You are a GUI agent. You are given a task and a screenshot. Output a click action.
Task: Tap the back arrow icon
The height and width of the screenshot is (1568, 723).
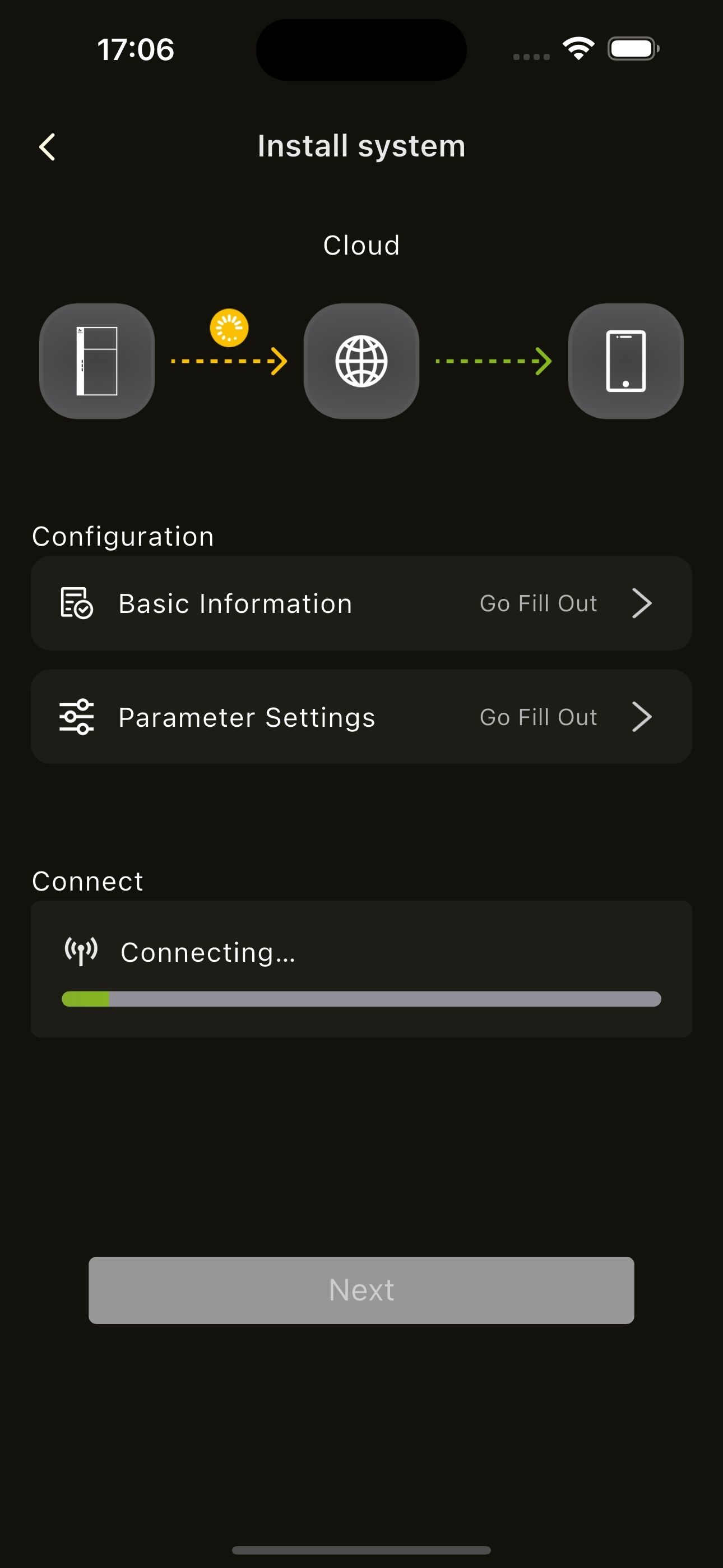click(x=48, y=147)
